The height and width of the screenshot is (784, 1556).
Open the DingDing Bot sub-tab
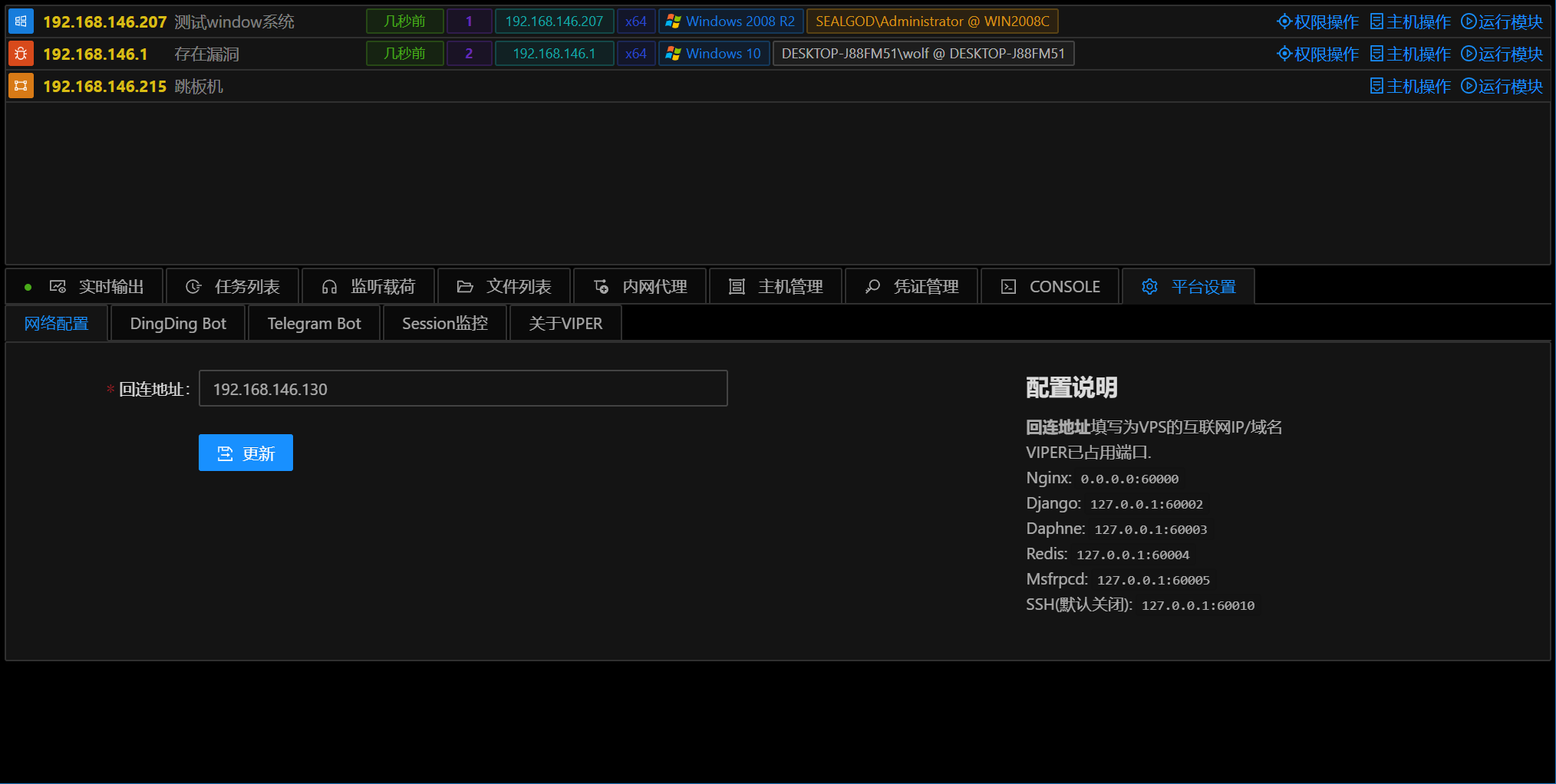click(x=178, y=324)
